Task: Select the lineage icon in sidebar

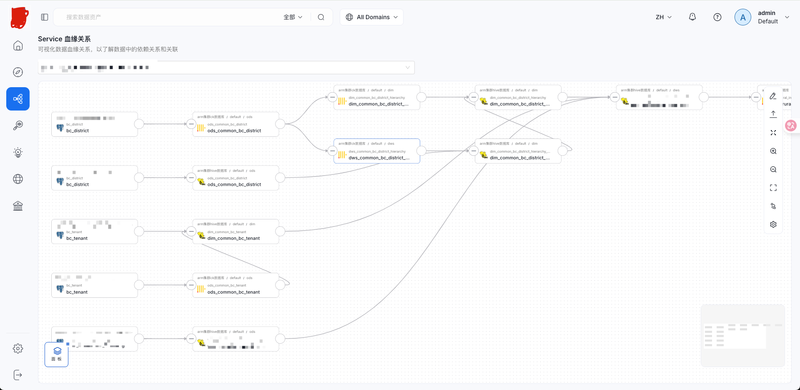Action: pyautogui.click(x=18, y=99)
